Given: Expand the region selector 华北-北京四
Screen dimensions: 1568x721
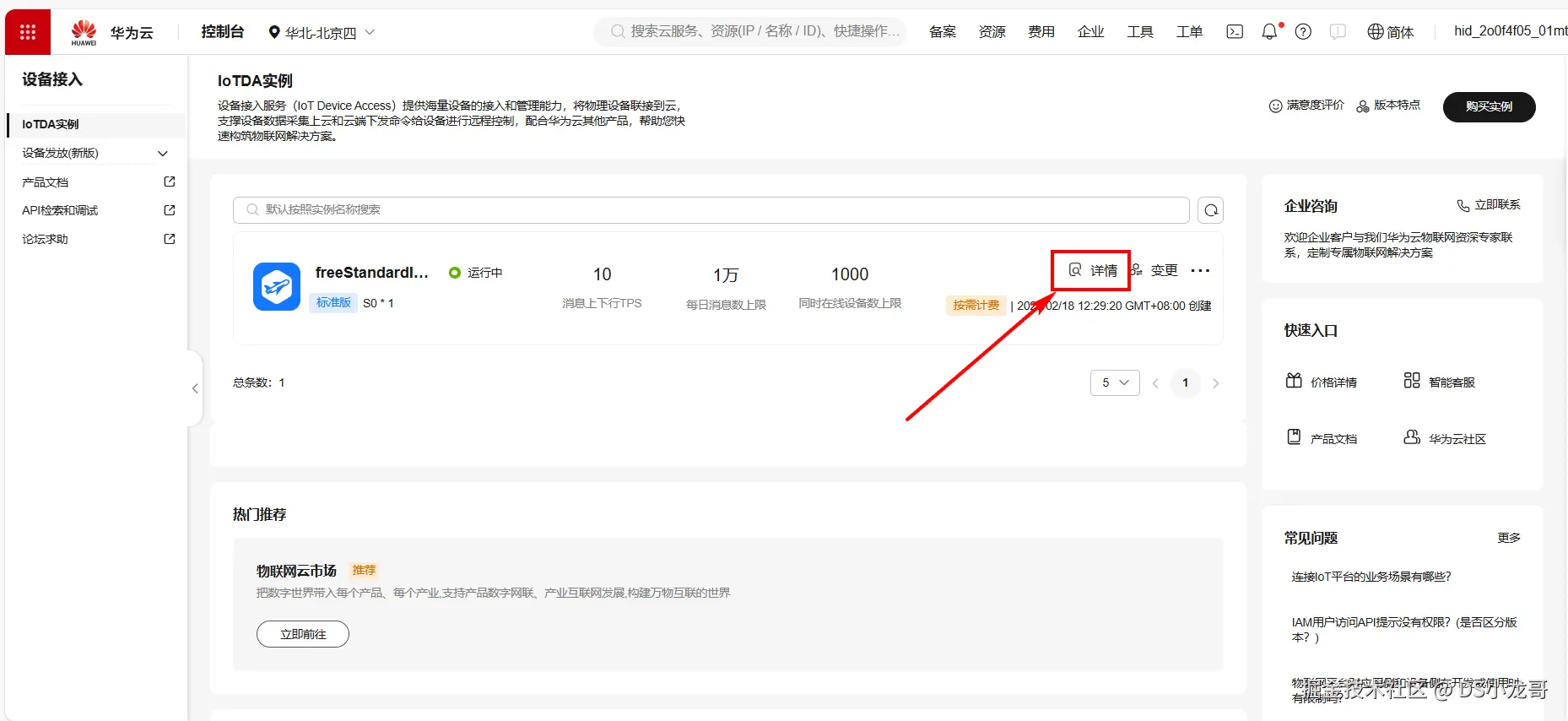Looking at the screenshot, I should tap(322, 32).
